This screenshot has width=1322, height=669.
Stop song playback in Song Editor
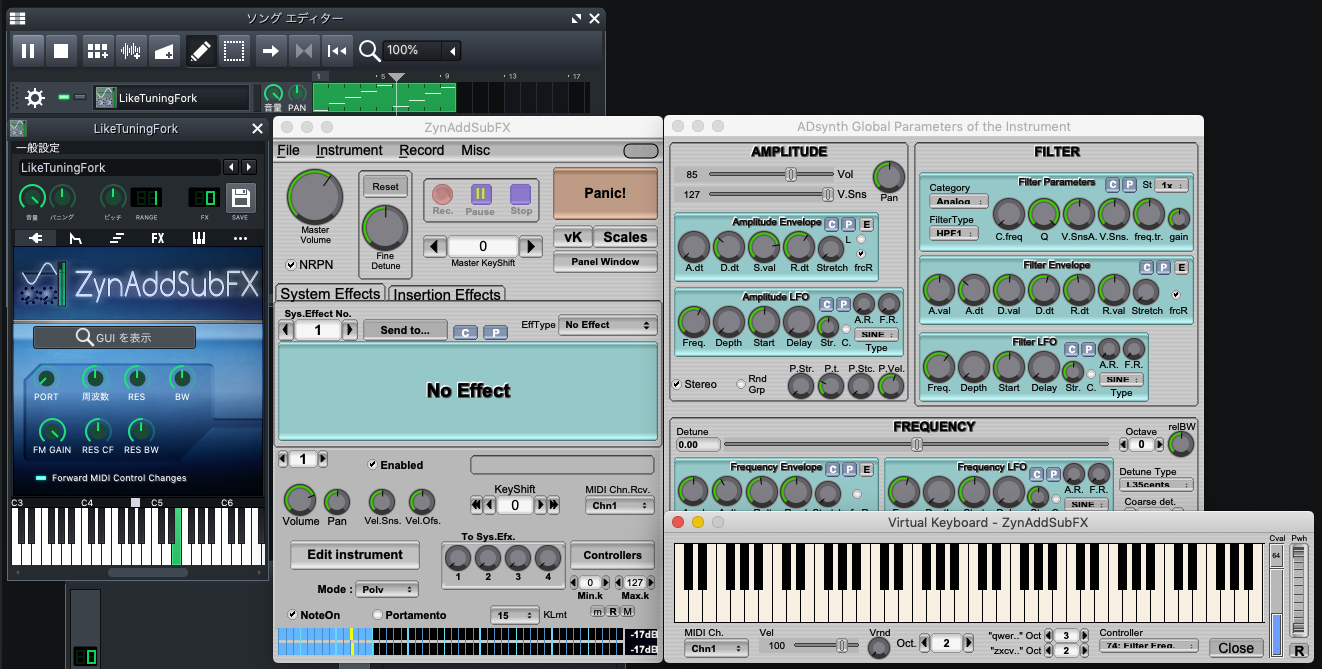click(61, 50)
